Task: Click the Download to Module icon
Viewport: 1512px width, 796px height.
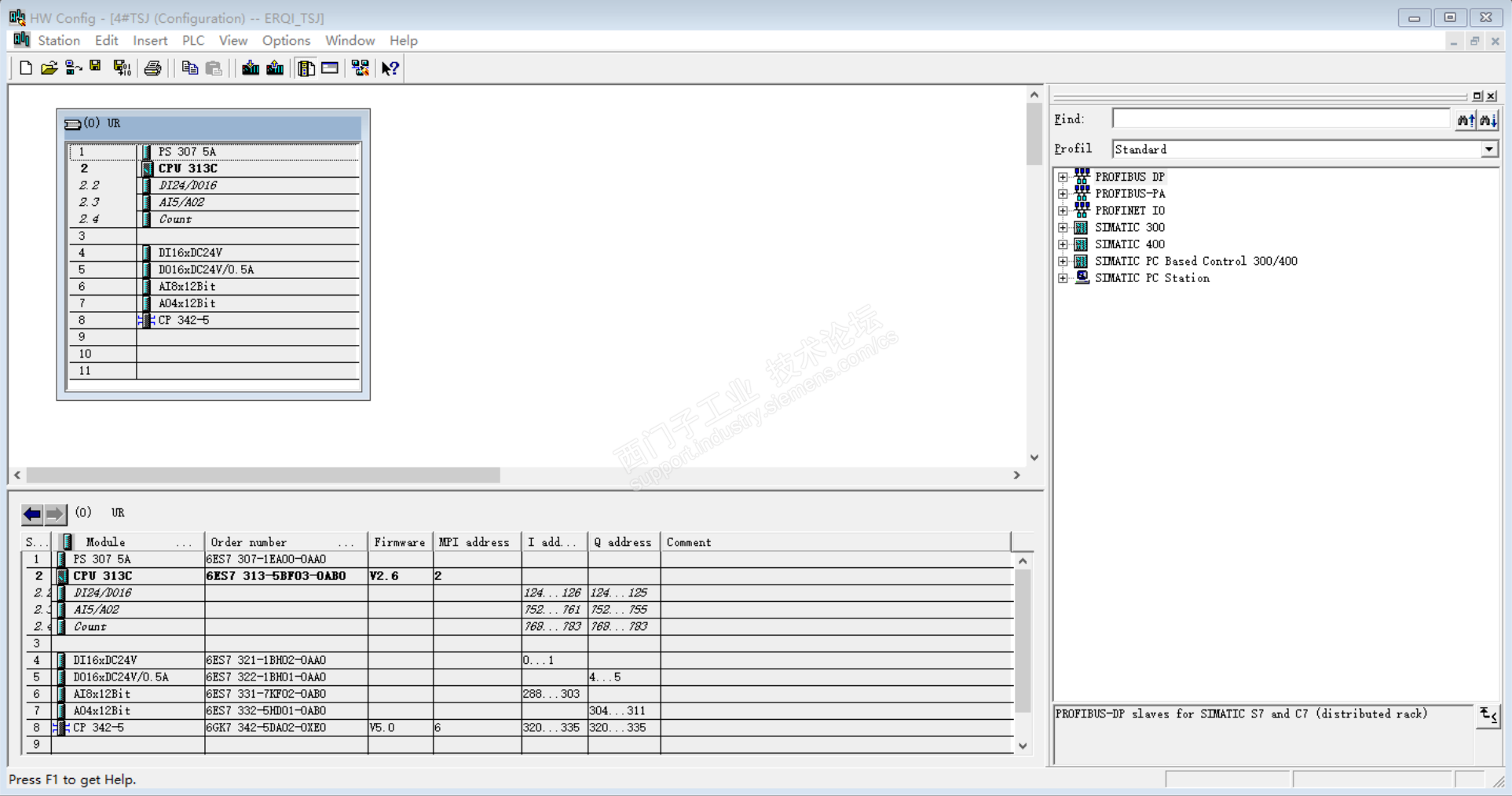Action: (x=251, y=68)
